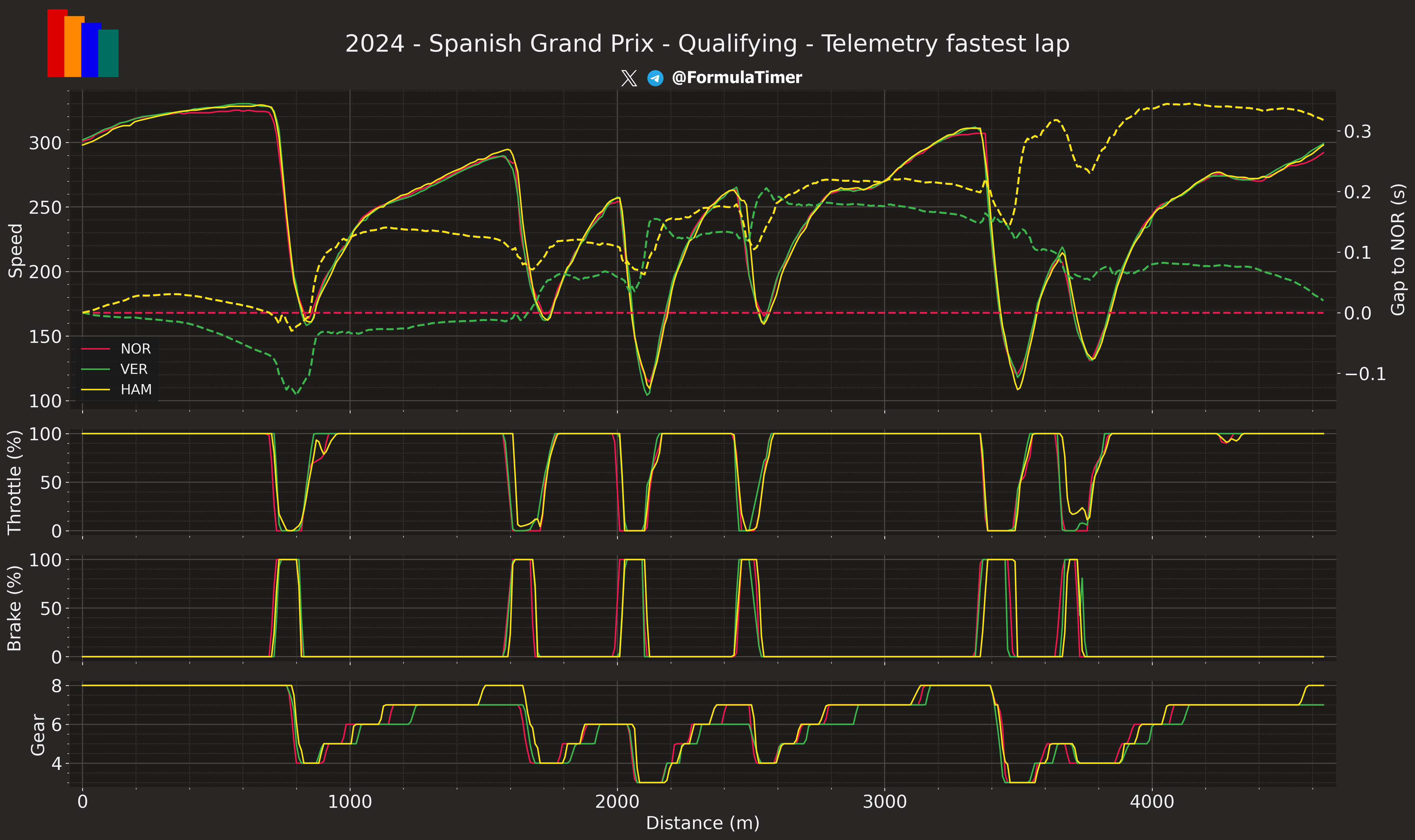Click the 'Gear' axis label

tap(38, 734)
